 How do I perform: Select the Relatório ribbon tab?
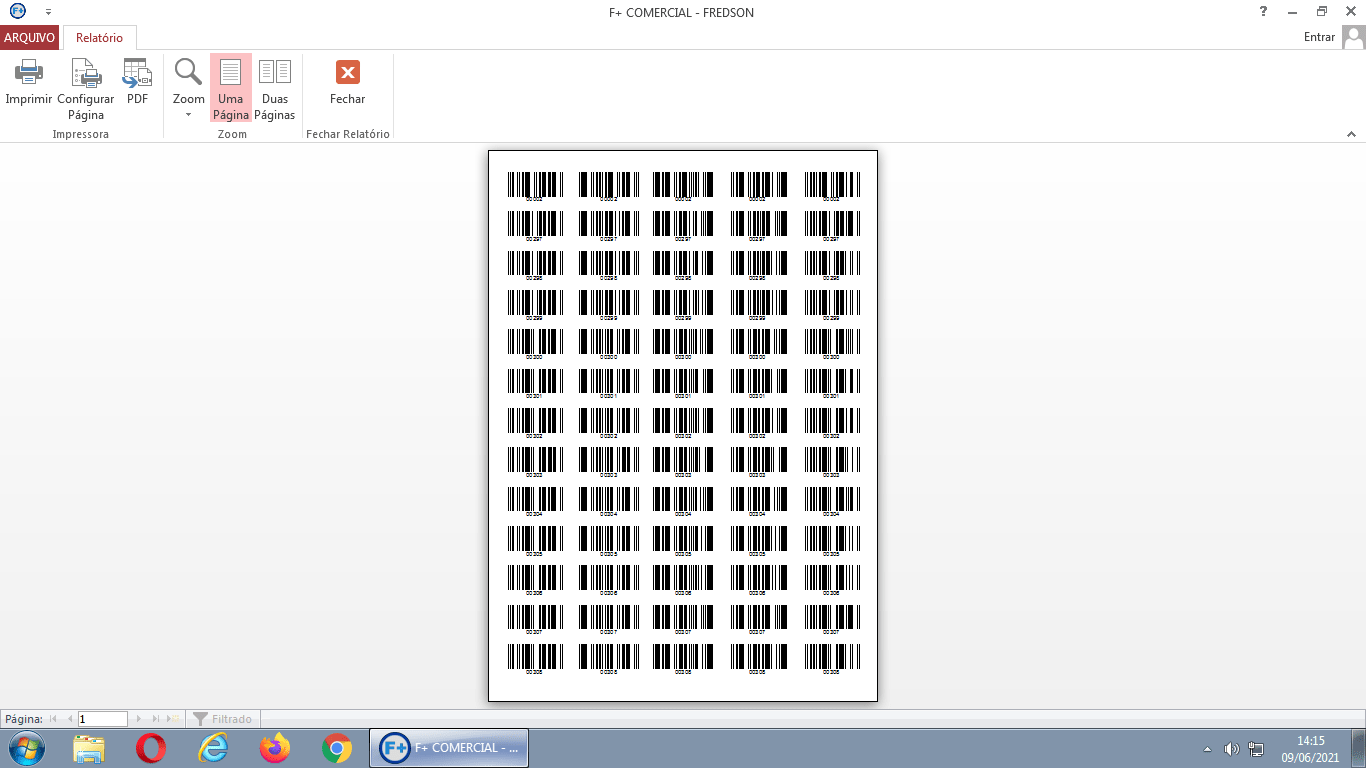coord(99,38)
